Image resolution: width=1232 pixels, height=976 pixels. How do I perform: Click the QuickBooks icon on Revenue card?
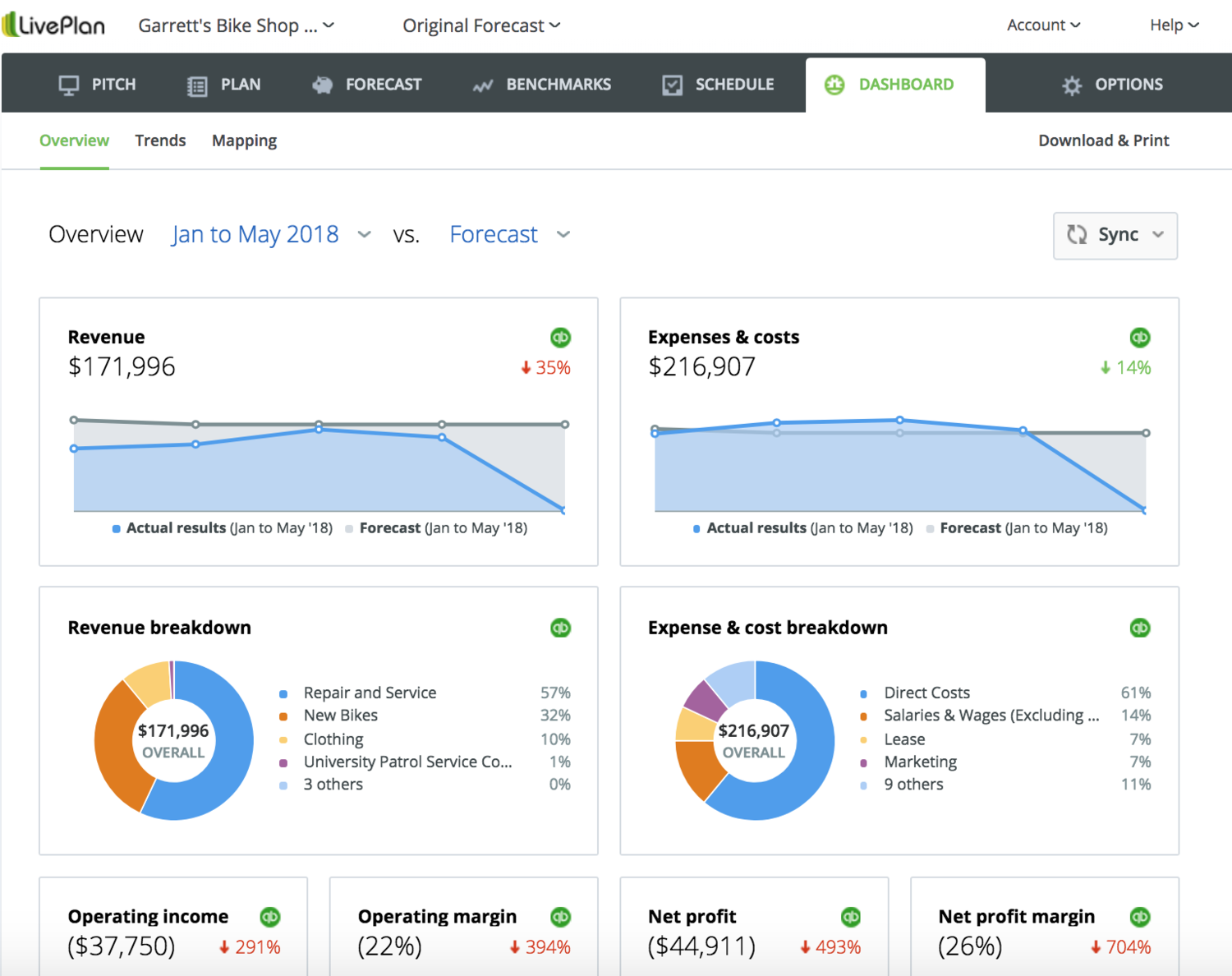tap(560, 338)
